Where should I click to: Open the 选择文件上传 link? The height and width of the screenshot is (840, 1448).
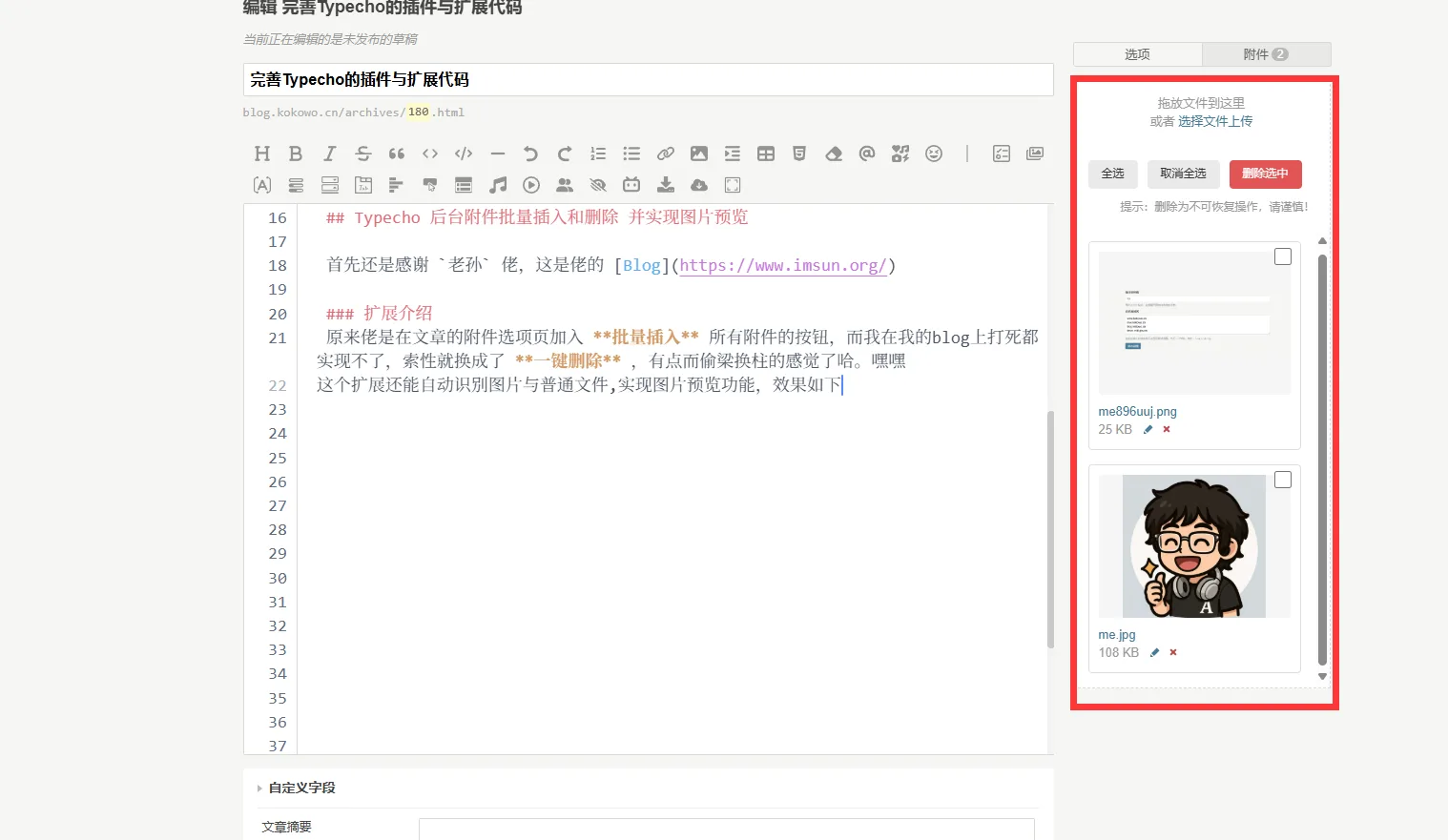point(1215,121)
